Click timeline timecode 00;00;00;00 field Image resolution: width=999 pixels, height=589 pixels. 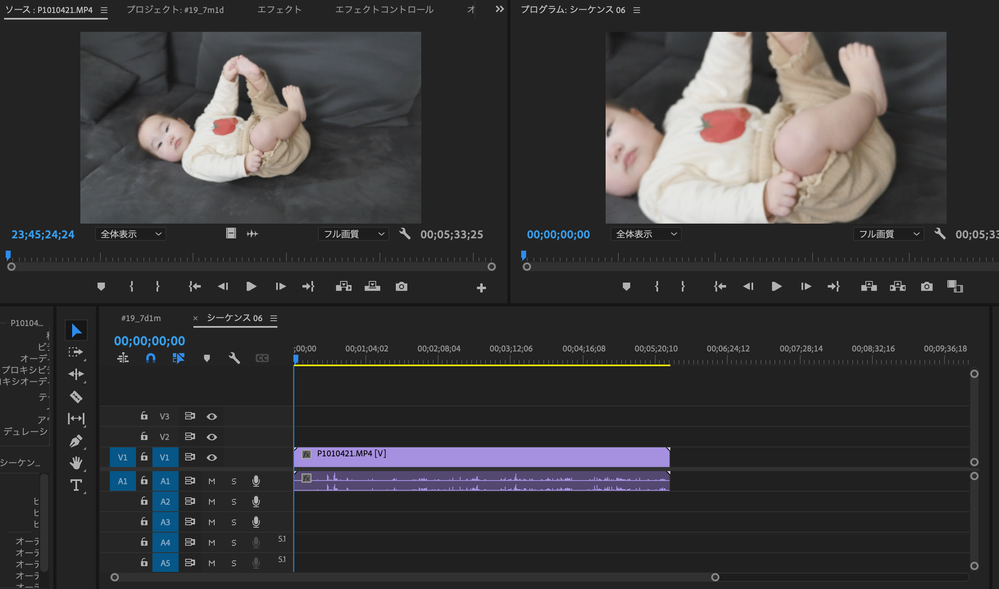[x=150, y=341]
